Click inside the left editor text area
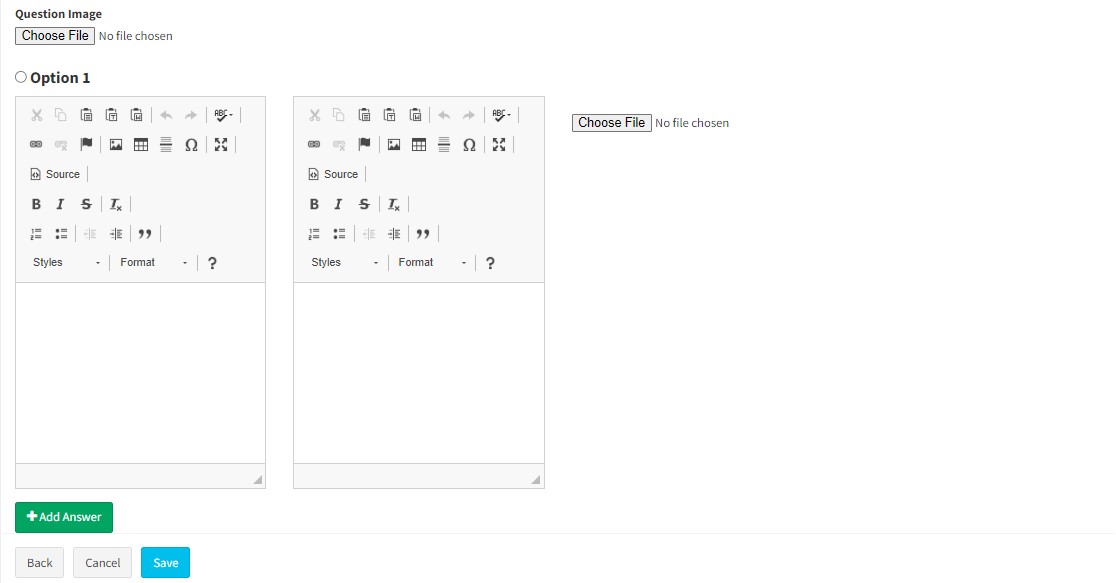Viewport: 1116px width, 583px height. pyautogui.click(x=140, y=372)
